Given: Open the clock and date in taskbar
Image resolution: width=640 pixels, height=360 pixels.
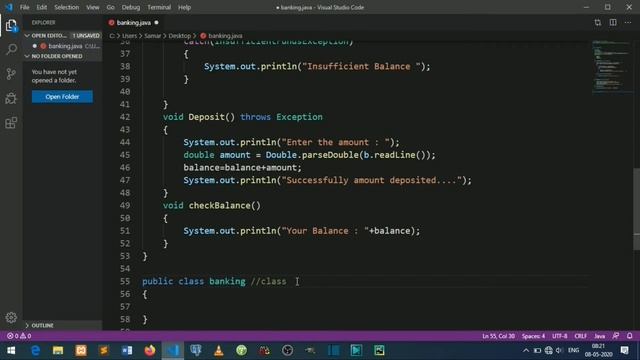Looking at the screenshot, I should coord(598,350).
